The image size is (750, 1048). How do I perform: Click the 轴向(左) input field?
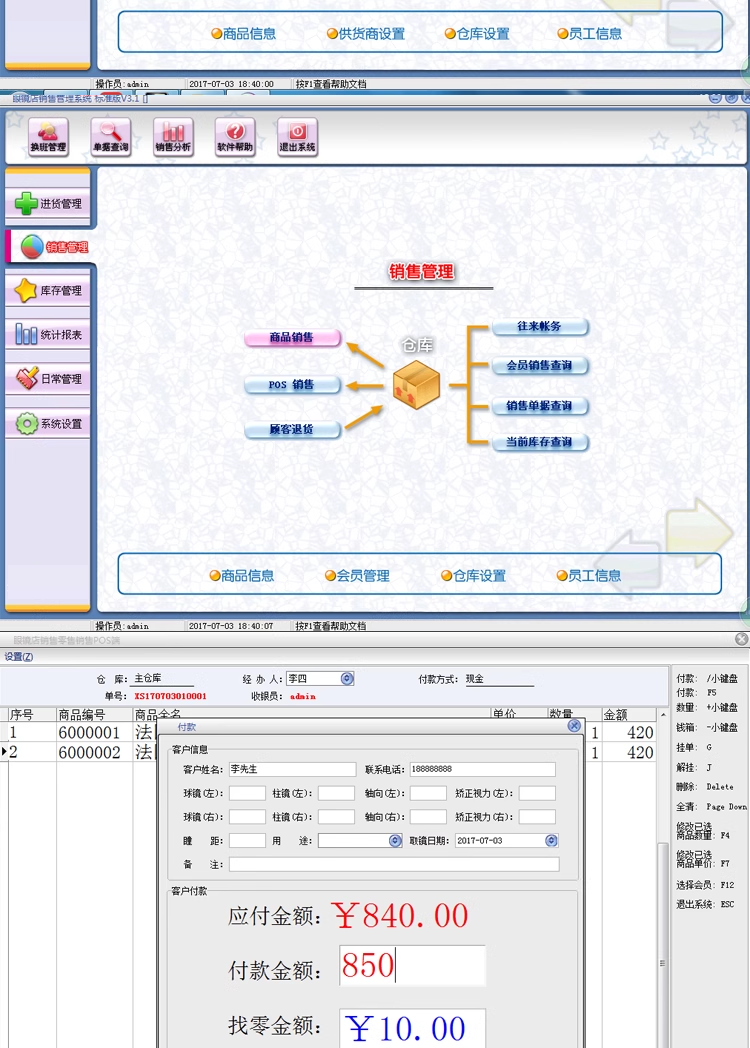pos(428,793)
